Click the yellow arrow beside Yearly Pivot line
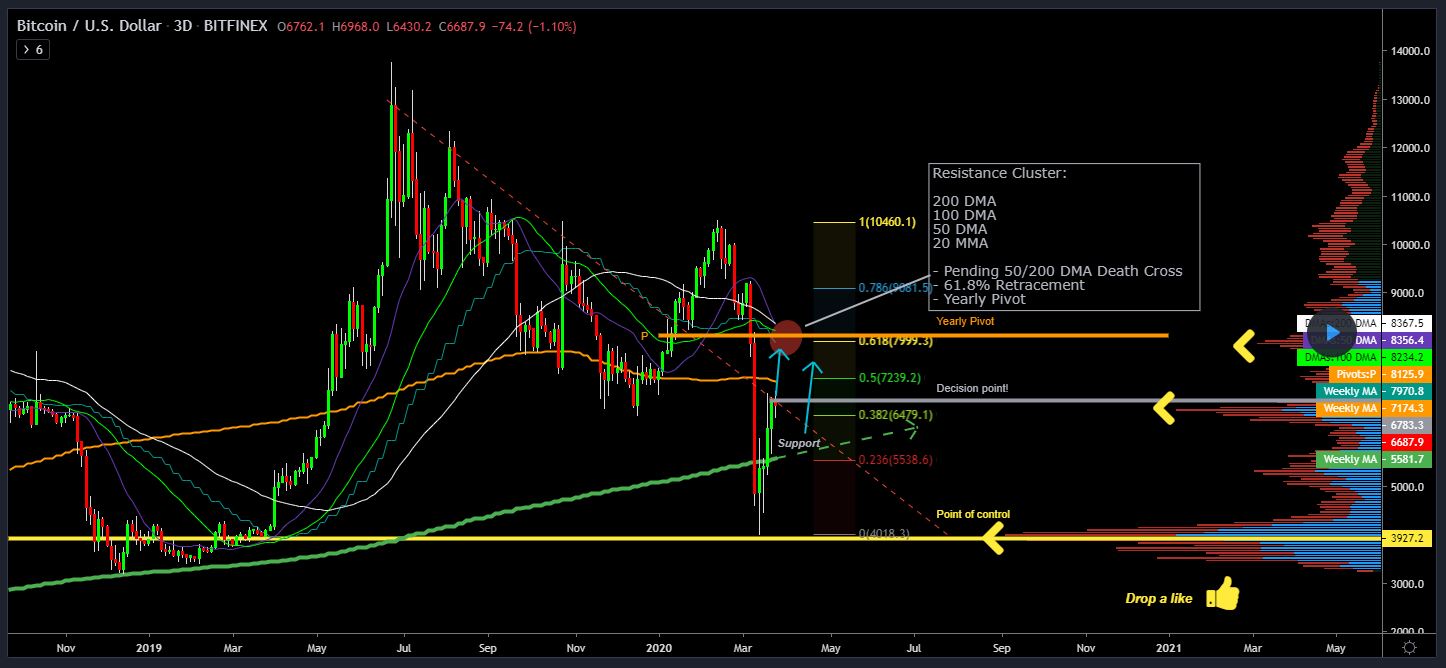The height and width of the screenshot is (668, 1446). pyautogui.click(x=1243, y=346)
